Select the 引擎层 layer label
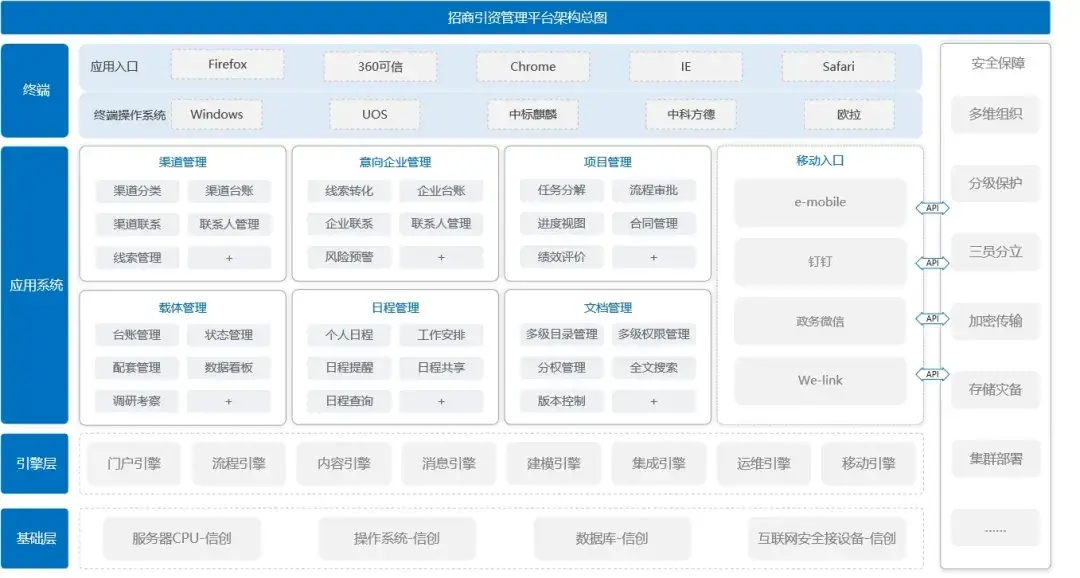 tap(35, 463)
